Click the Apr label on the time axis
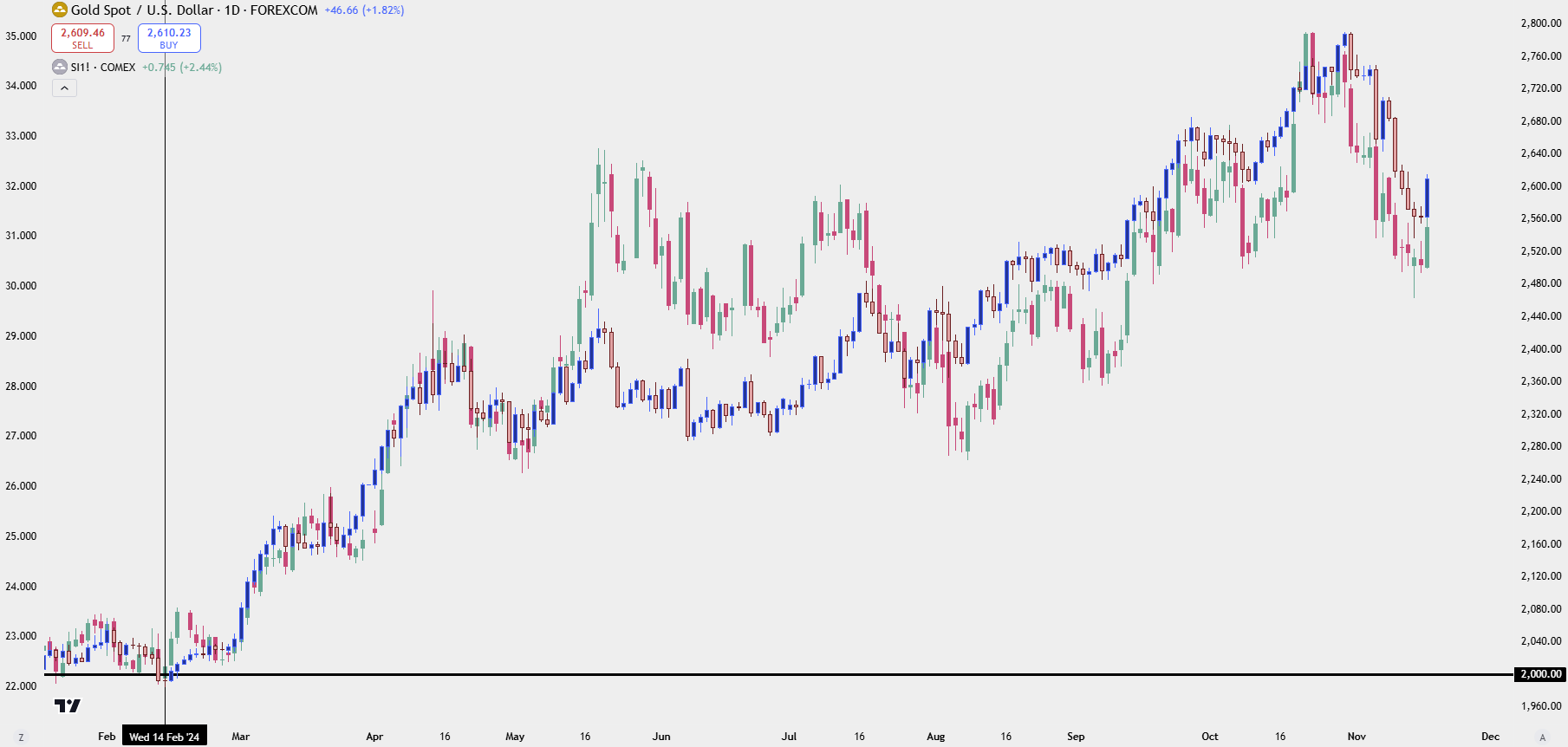This screenshot has width=1568, height=747. 374,737
